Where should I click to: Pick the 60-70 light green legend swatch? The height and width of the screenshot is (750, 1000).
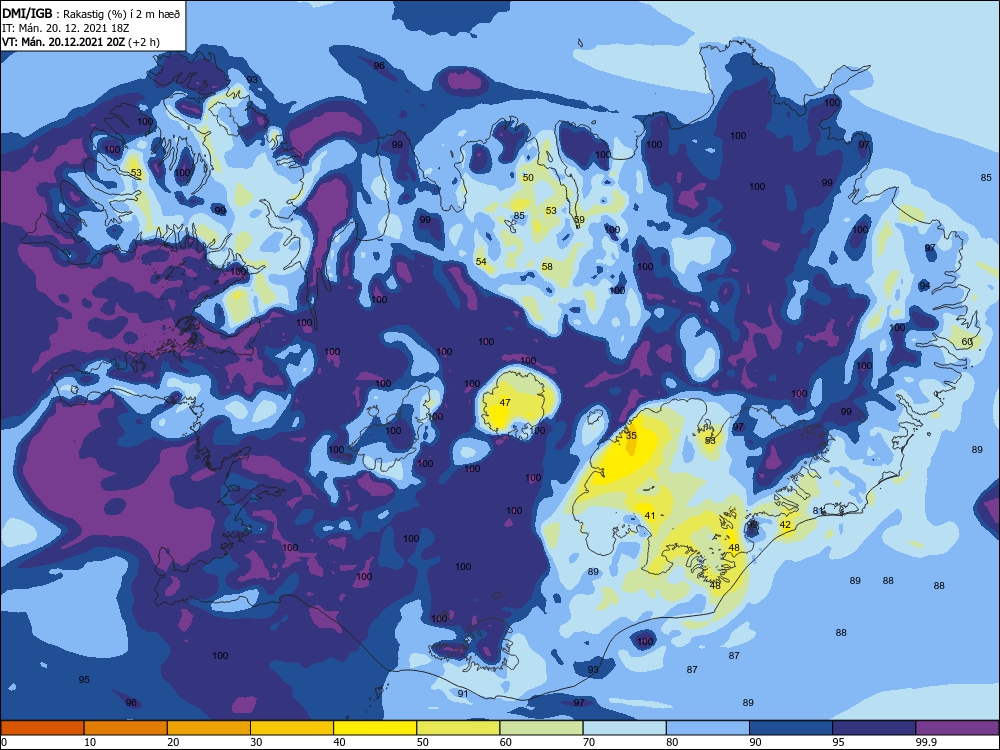pos(541,728)
